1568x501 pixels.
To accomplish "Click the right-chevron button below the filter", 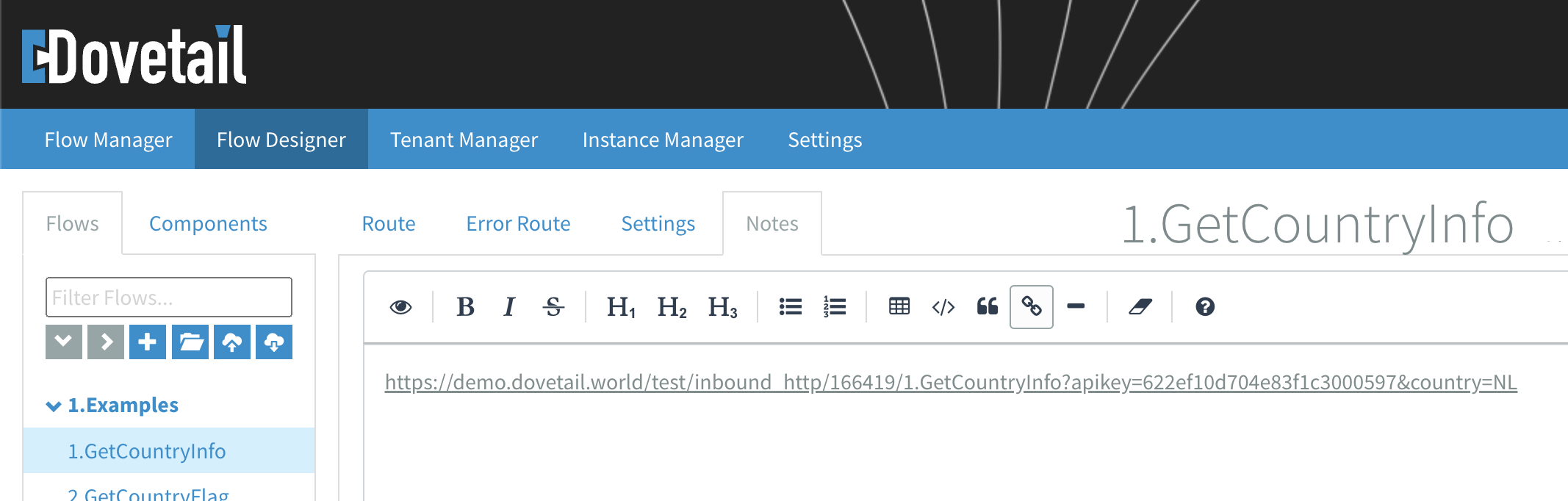I will click(x=106, y=342).
